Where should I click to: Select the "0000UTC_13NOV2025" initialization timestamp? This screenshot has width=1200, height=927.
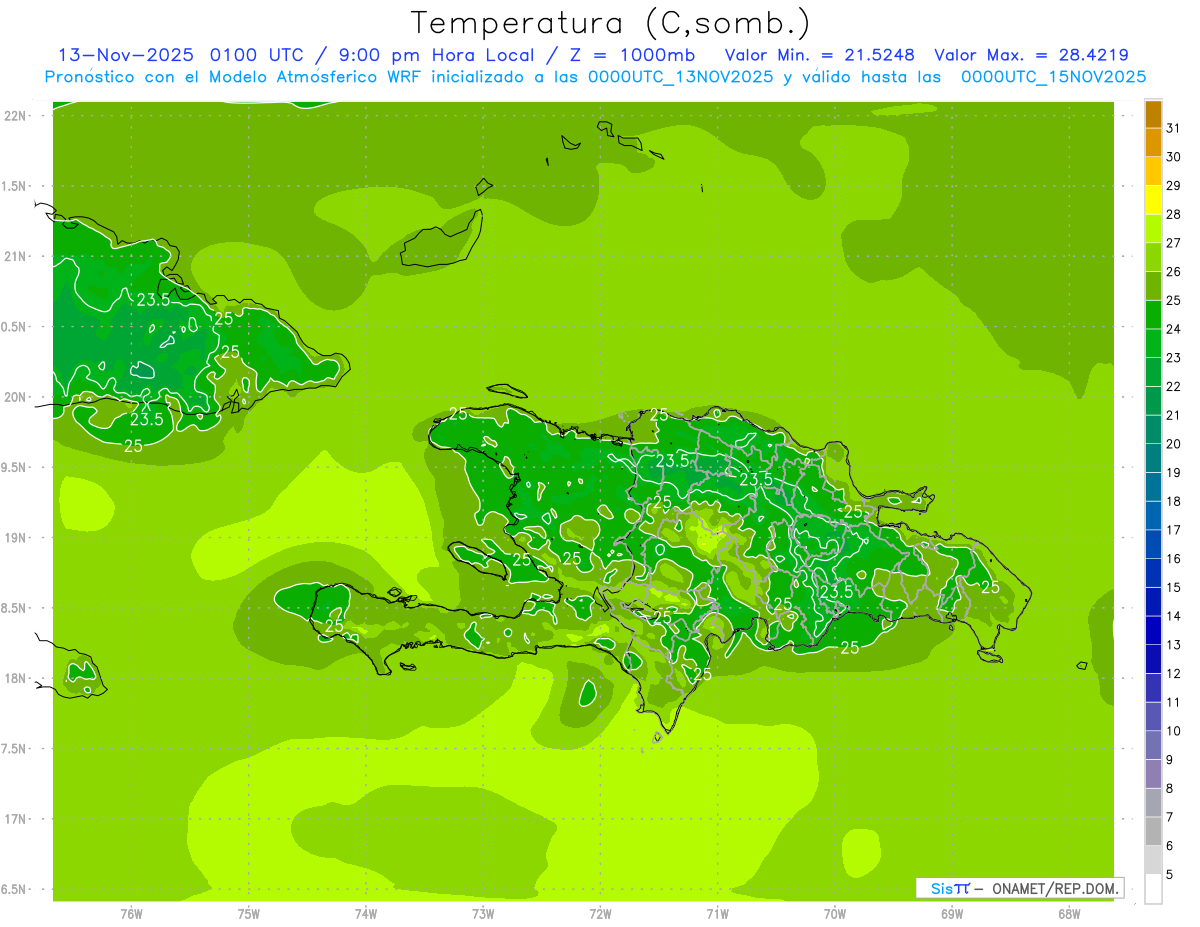coord(681,77)
